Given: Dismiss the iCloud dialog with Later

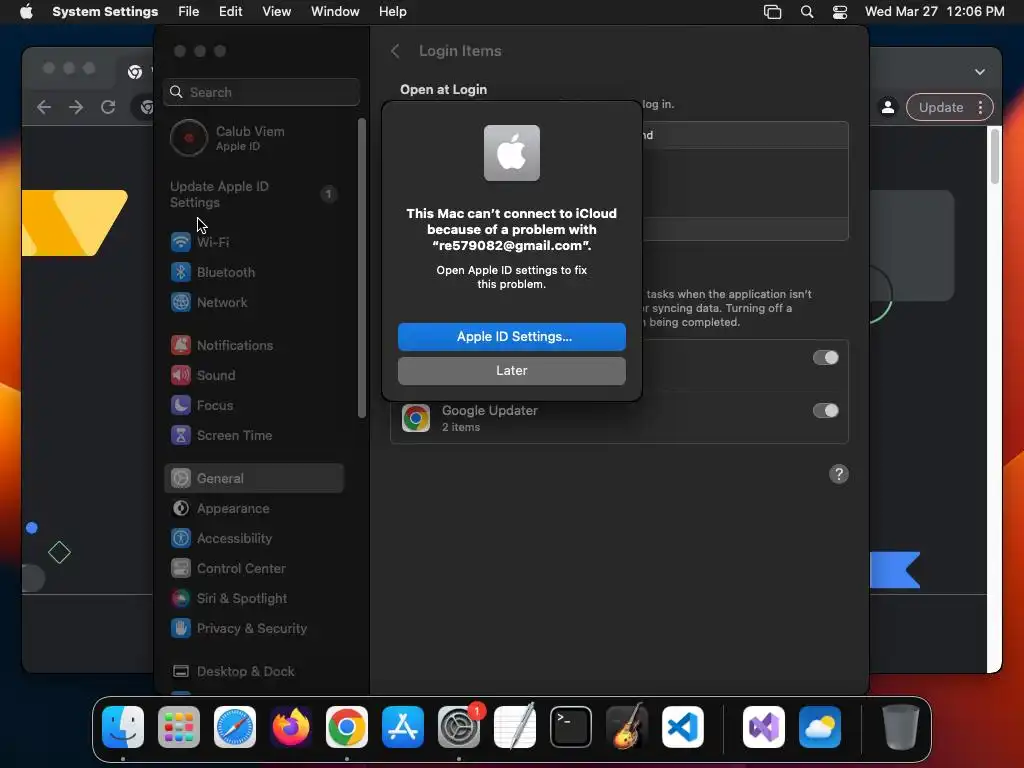Looking at the screenshot, I should (511, 370).
